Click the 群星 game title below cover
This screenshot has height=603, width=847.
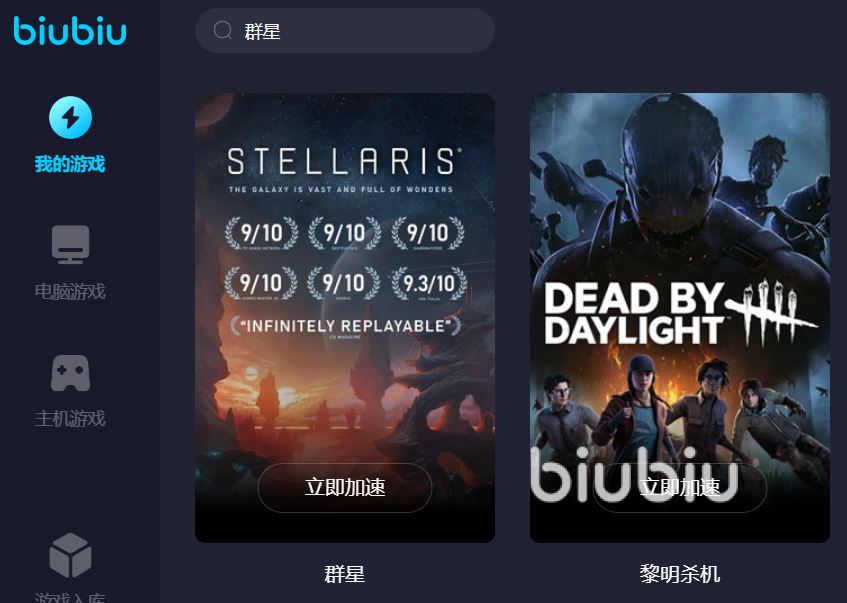[x=345, y=574]
